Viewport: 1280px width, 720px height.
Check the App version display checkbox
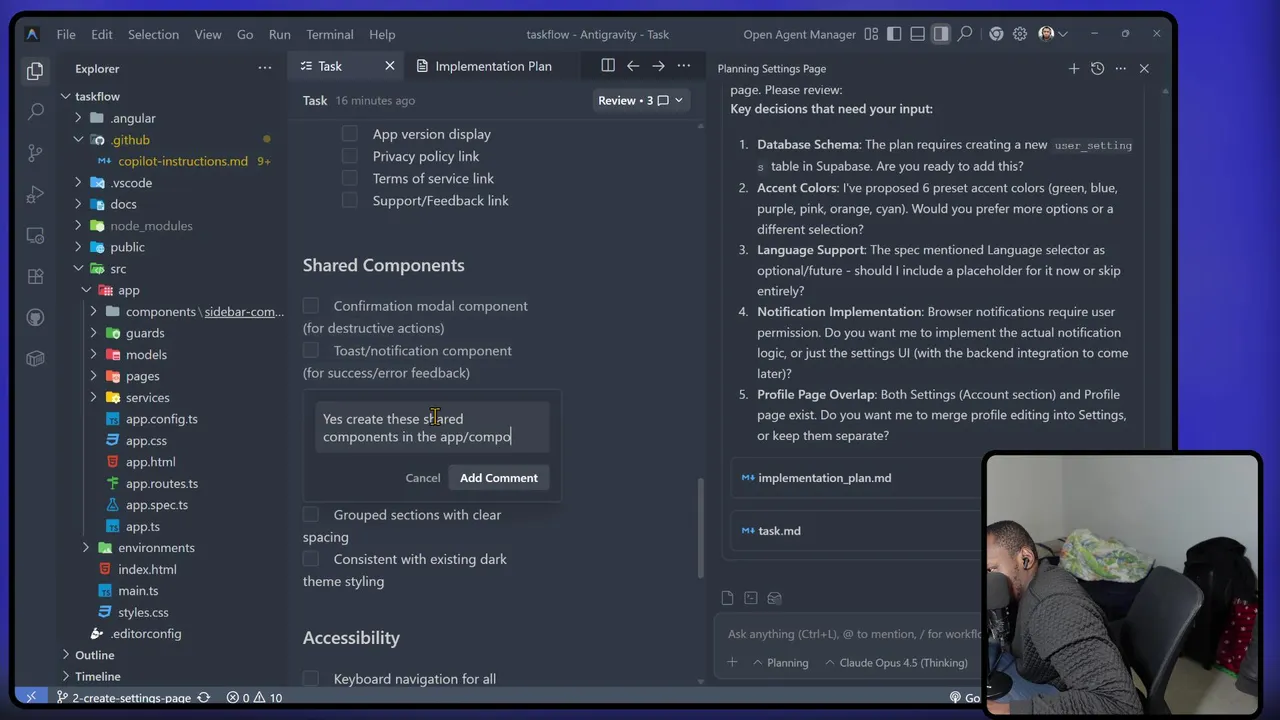tap(349, 134)
